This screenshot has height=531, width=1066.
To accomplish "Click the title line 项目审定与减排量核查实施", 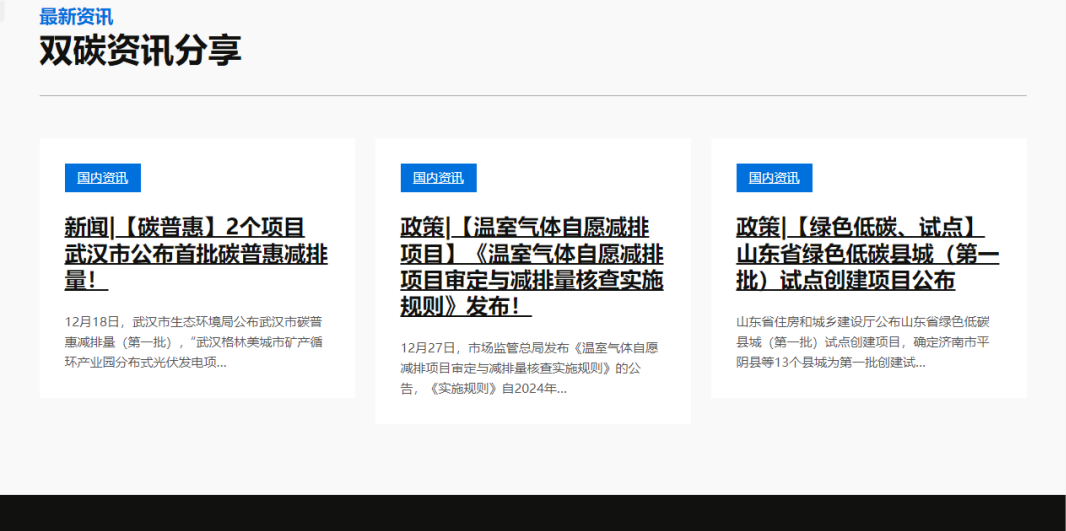I will (x=532, y=281).
